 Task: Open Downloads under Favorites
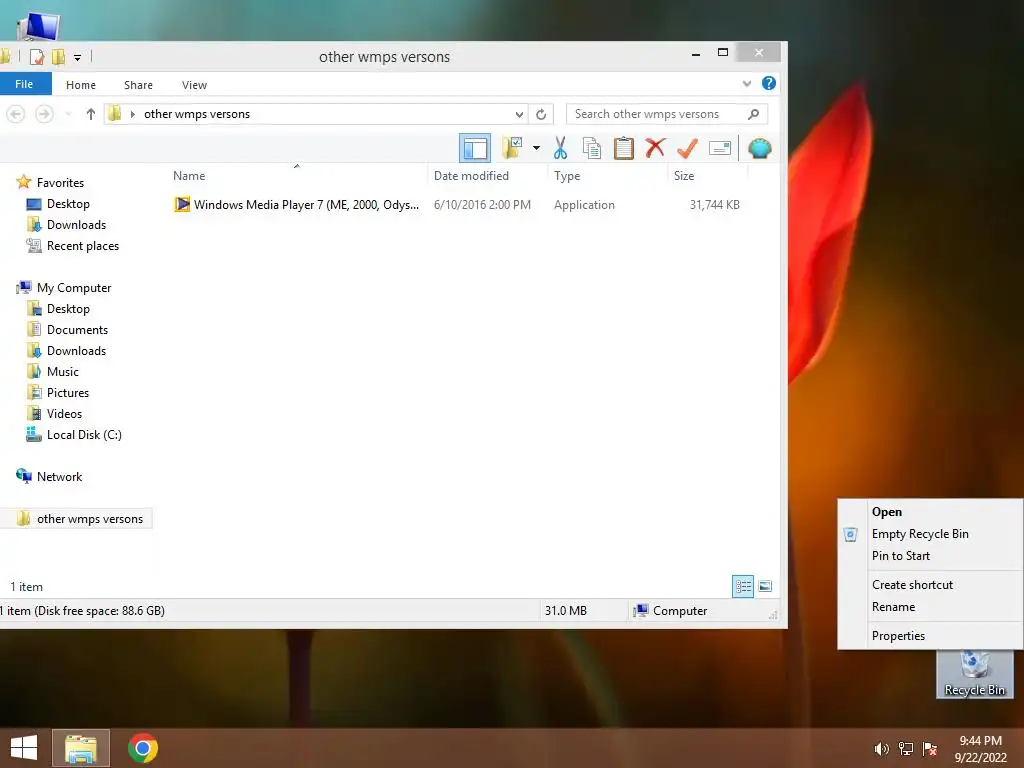[76, 225]
